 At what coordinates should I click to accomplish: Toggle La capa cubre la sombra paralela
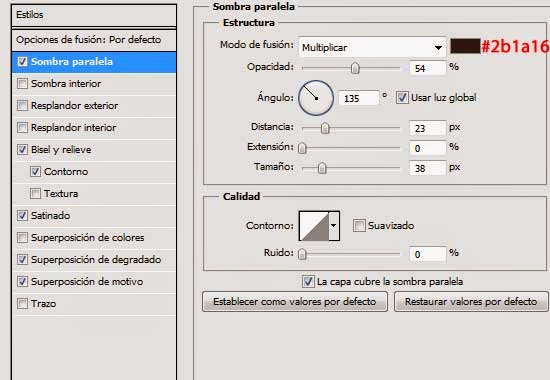[x=308, y=281]
